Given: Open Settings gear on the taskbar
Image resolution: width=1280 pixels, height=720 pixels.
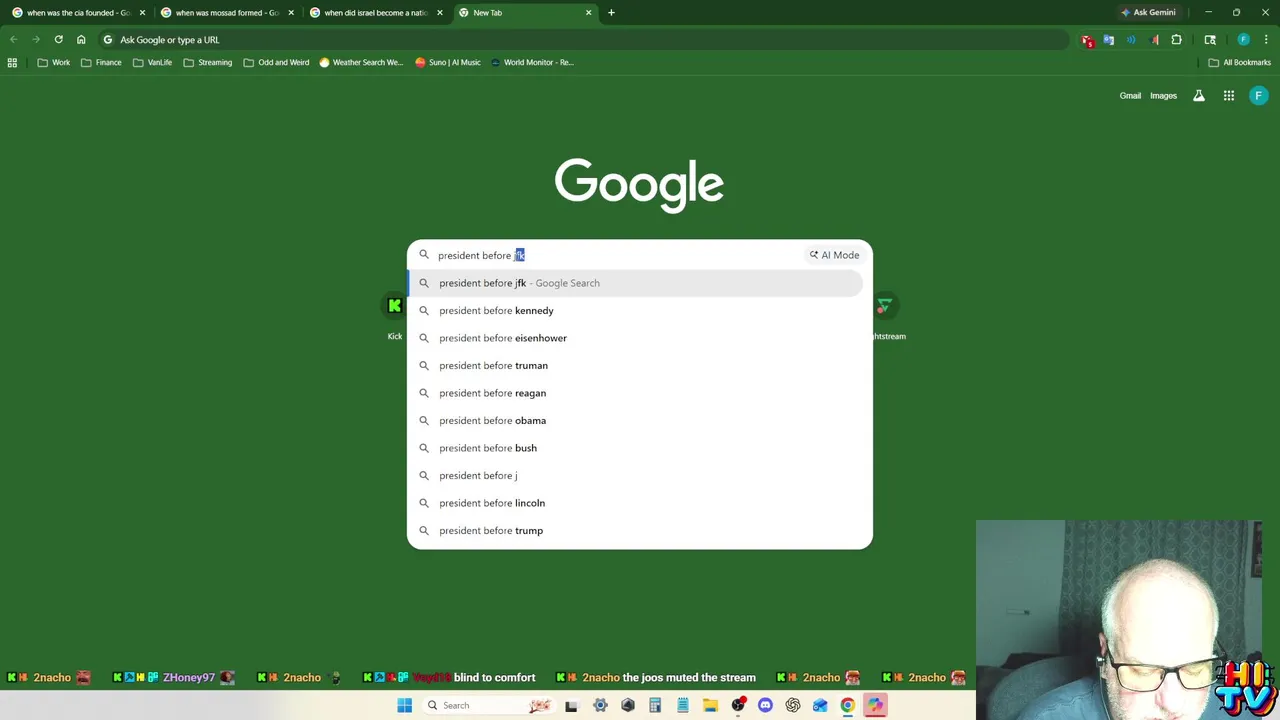Looking at the screenshot, I should coord(600,705).
